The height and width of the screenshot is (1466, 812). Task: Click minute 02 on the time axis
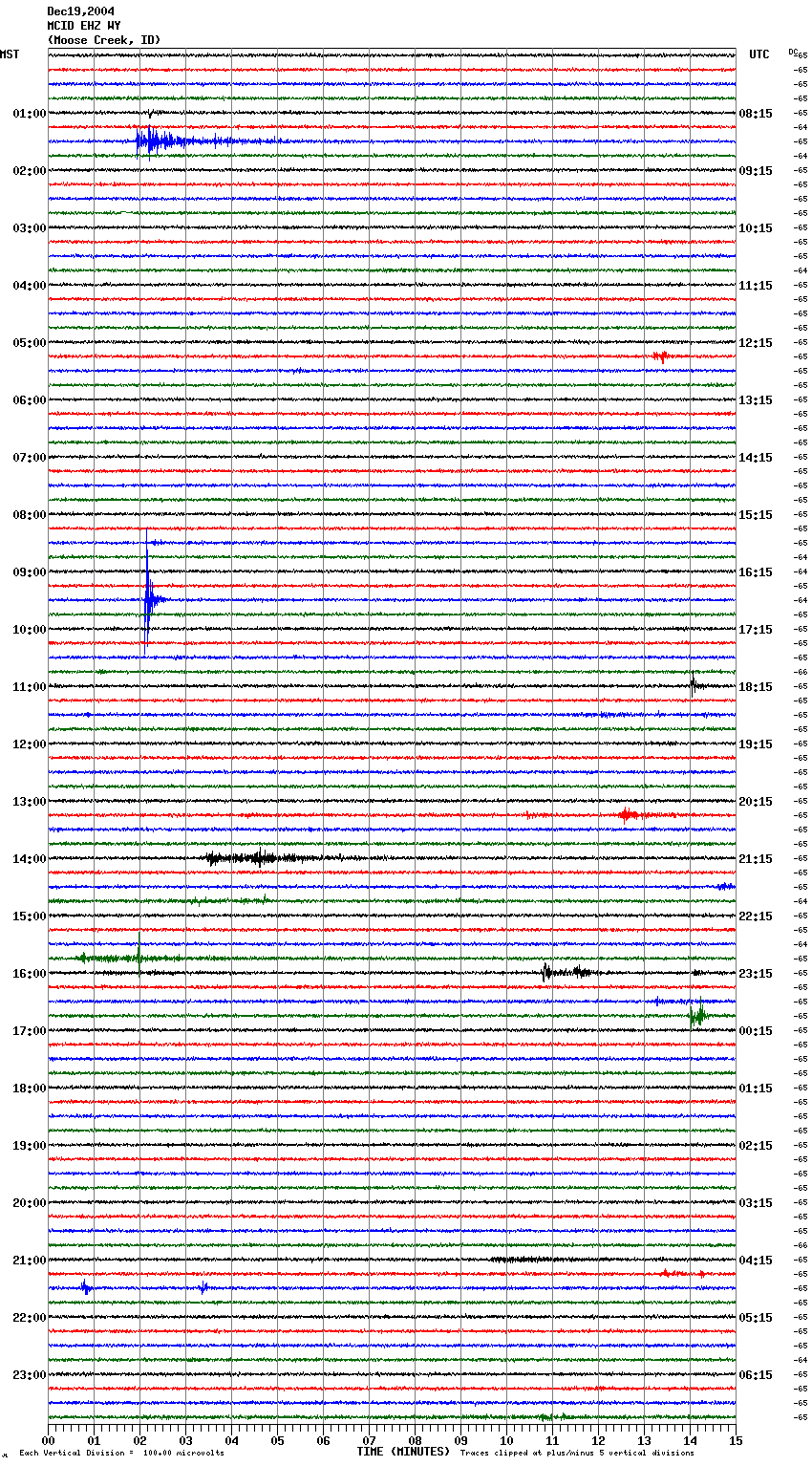pyautogui.click(x=140, y=1440)
